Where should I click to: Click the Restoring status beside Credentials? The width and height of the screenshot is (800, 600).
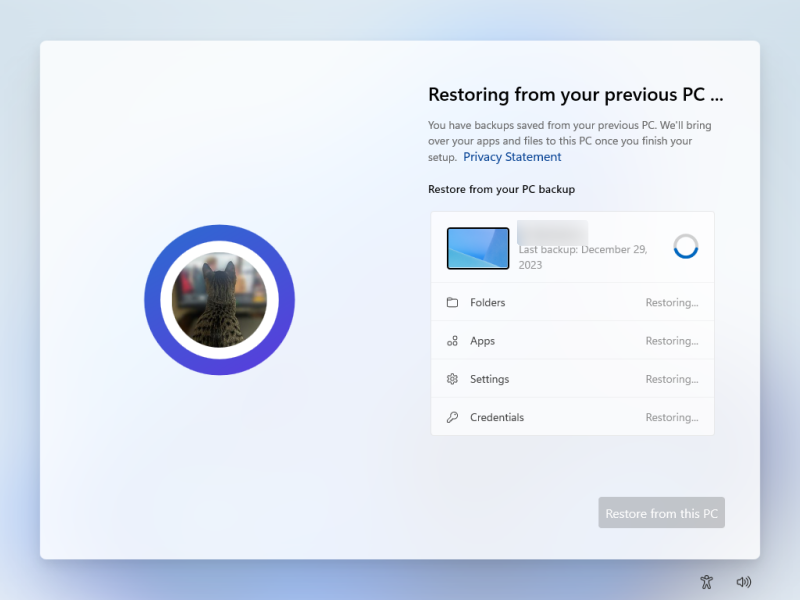click(671, 417)
